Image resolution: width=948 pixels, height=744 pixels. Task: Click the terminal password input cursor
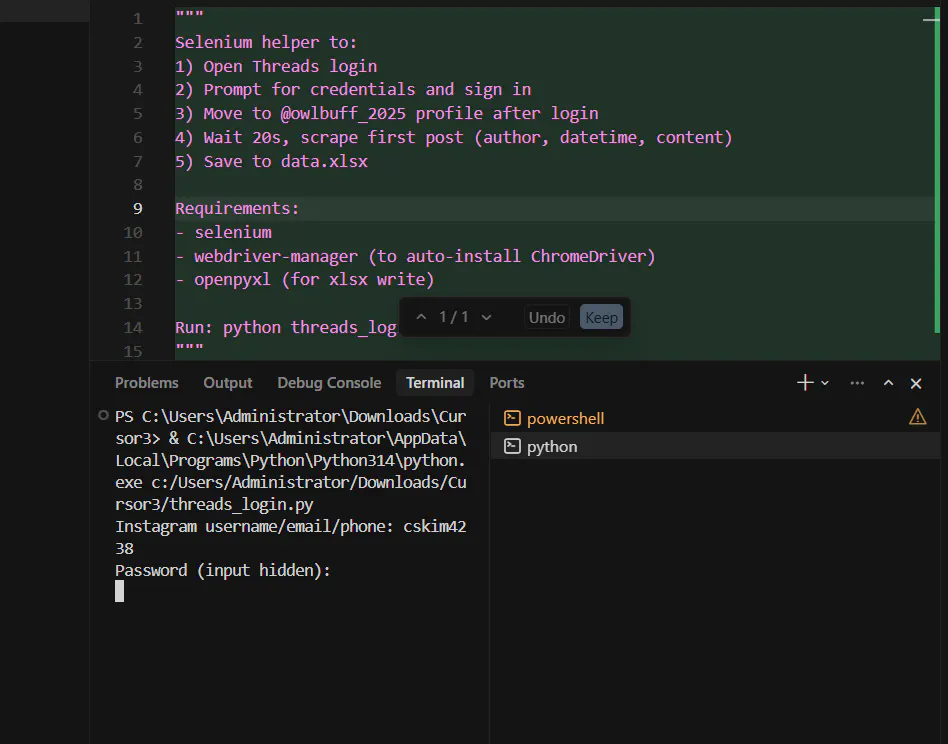[120, 591]
